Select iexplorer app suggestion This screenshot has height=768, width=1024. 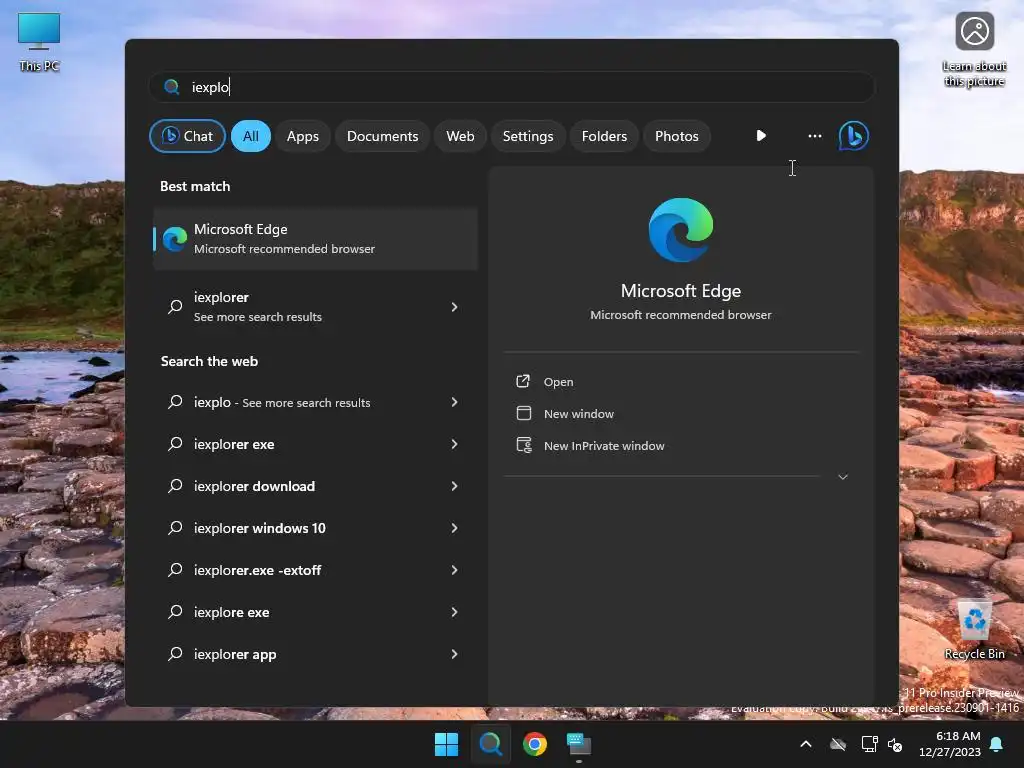315,654
